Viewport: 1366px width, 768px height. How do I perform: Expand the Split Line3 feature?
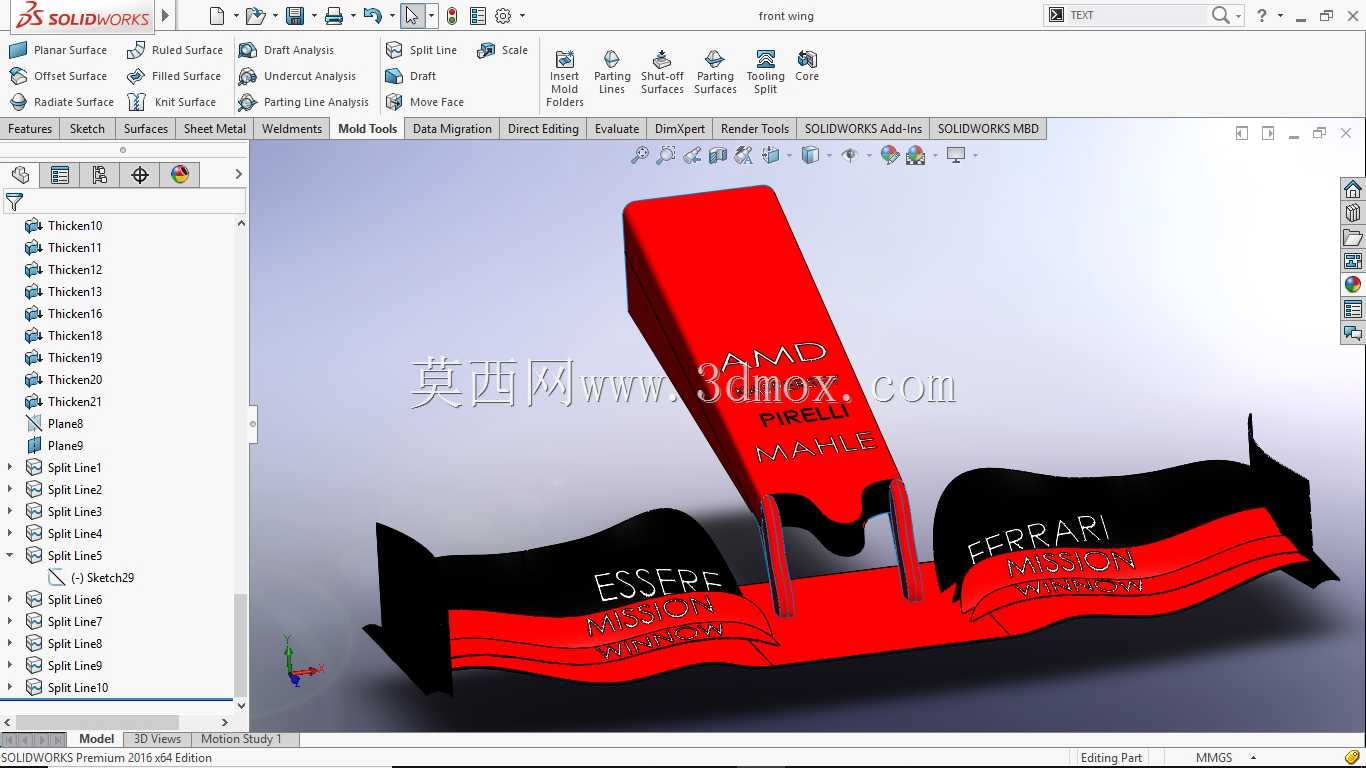10,511
